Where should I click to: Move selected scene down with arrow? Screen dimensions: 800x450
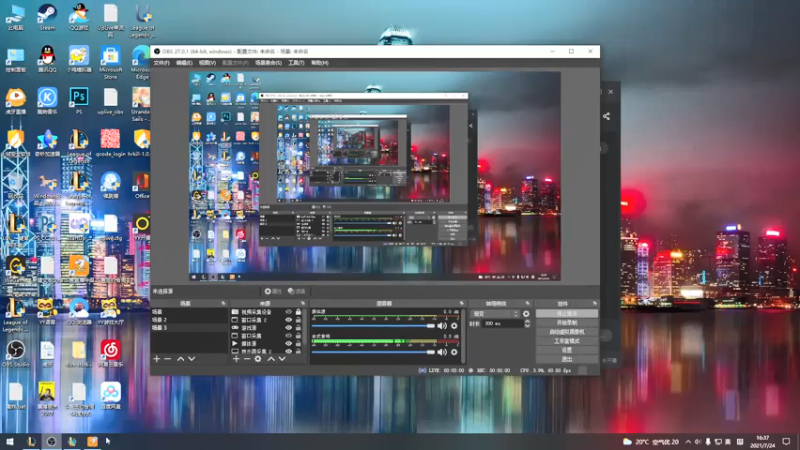click(x=192, y=359)
